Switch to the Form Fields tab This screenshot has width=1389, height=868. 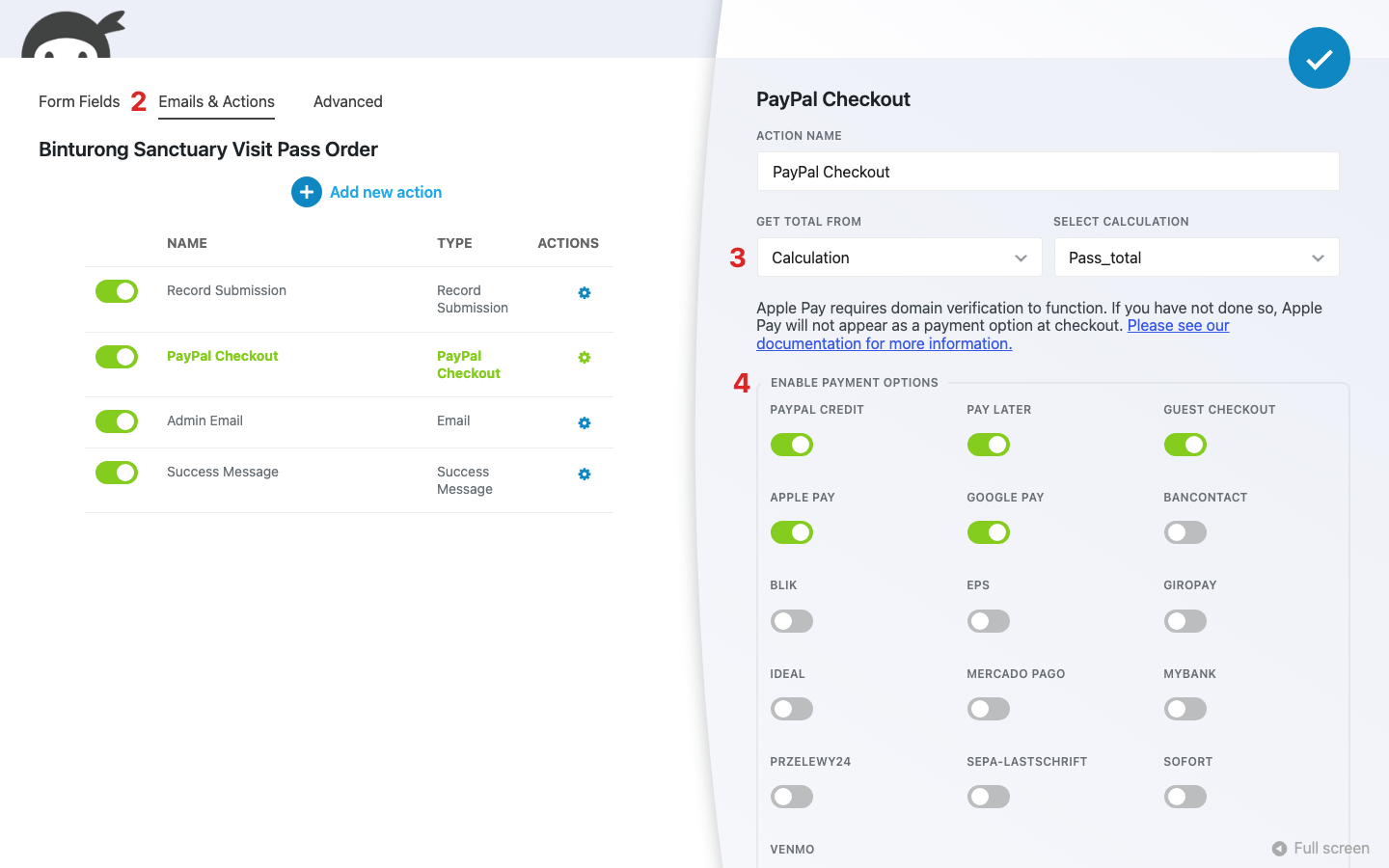coord(79,101)
